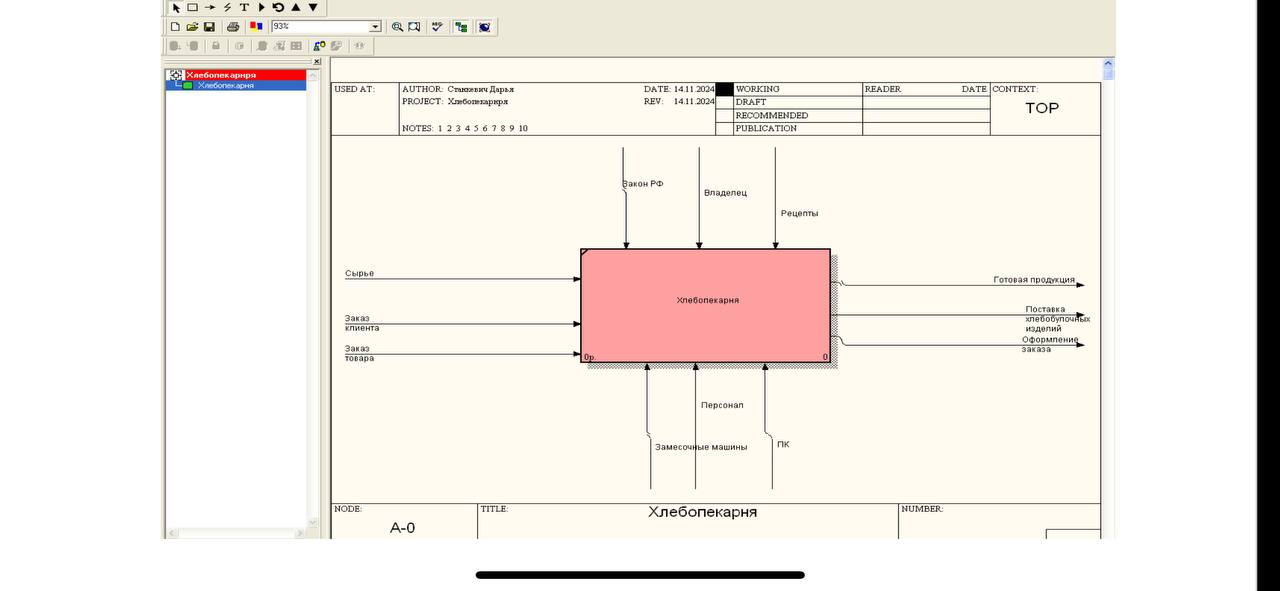
Task: Click the TOP context label
Action: point(1042,108)
